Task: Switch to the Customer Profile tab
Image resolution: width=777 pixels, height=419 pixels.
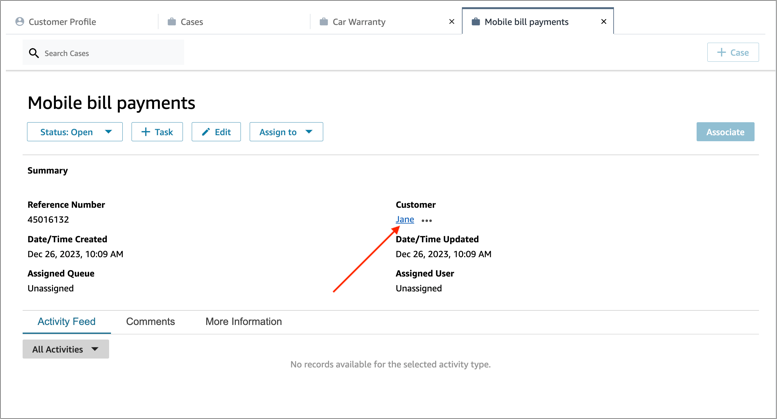Action: (62, 21)
